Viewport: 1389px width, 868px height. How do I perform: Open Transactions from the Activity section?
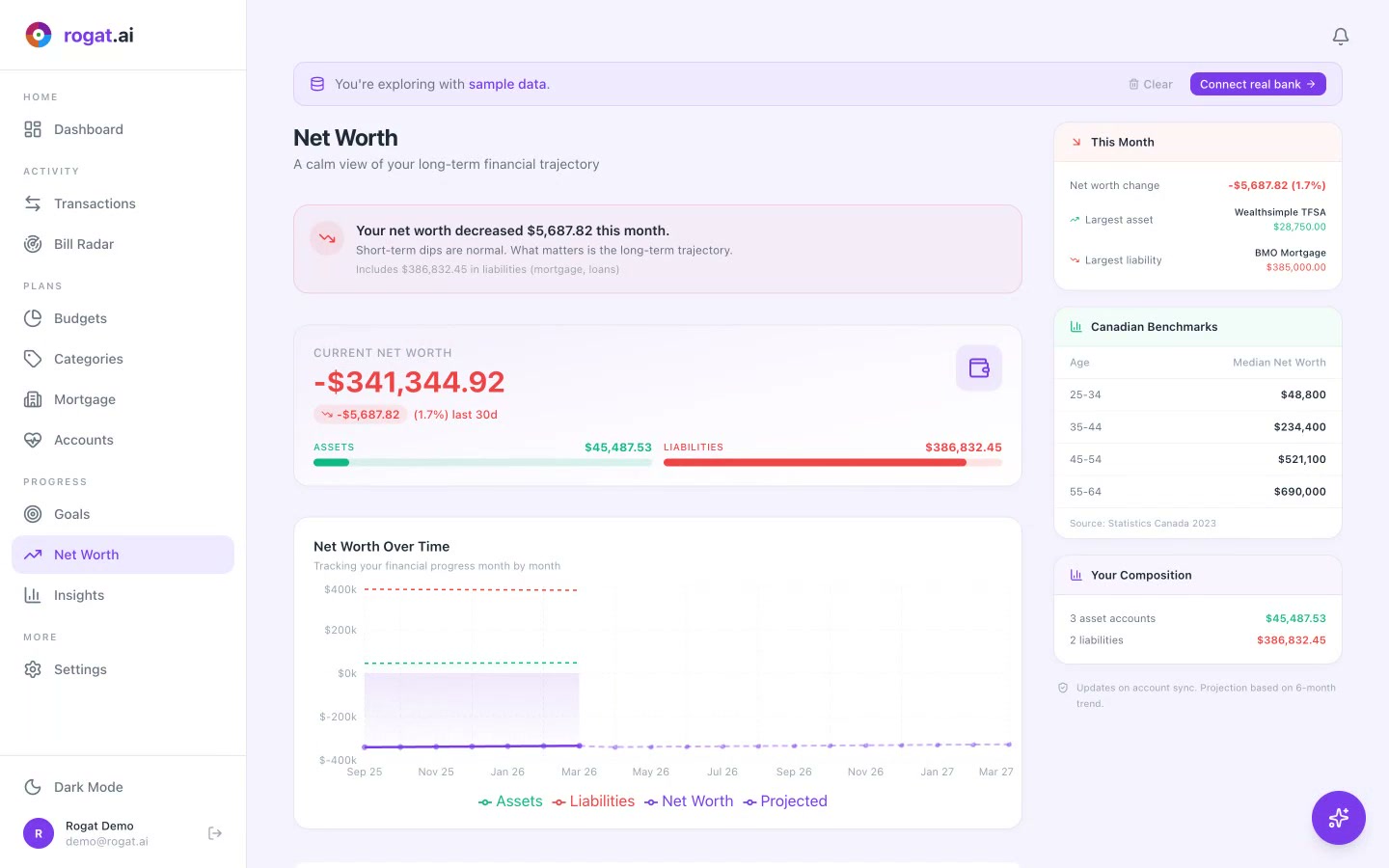pos(95,203)
